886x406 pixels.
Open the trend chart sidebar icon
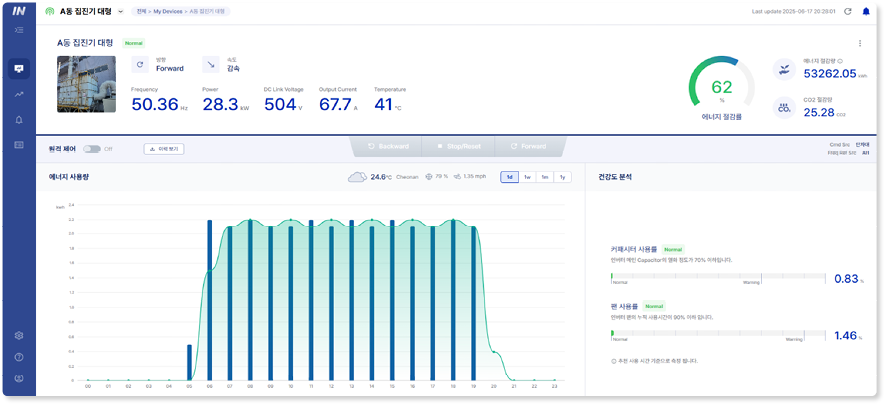(19, 94)
